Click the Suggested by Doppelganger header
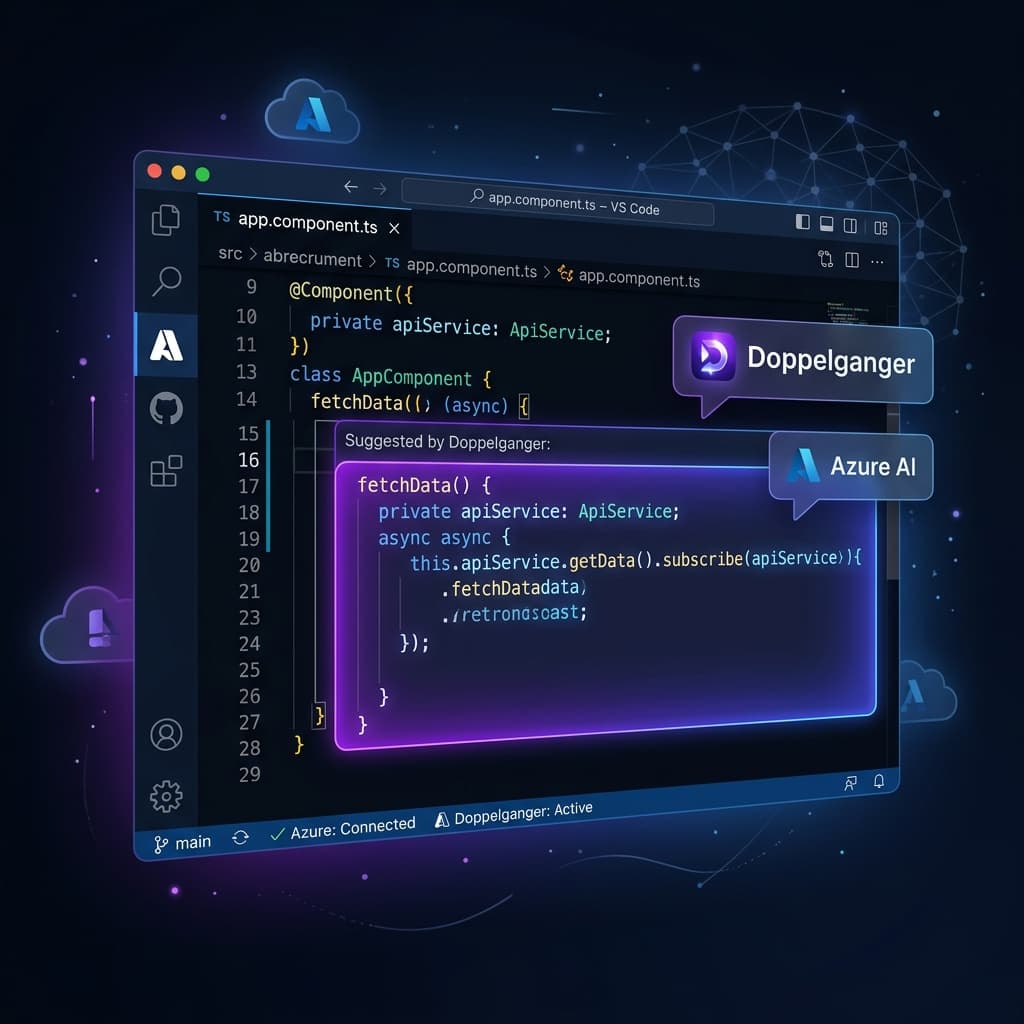Viewport: 1024px width, 1024px height. (x=447, y=442)
